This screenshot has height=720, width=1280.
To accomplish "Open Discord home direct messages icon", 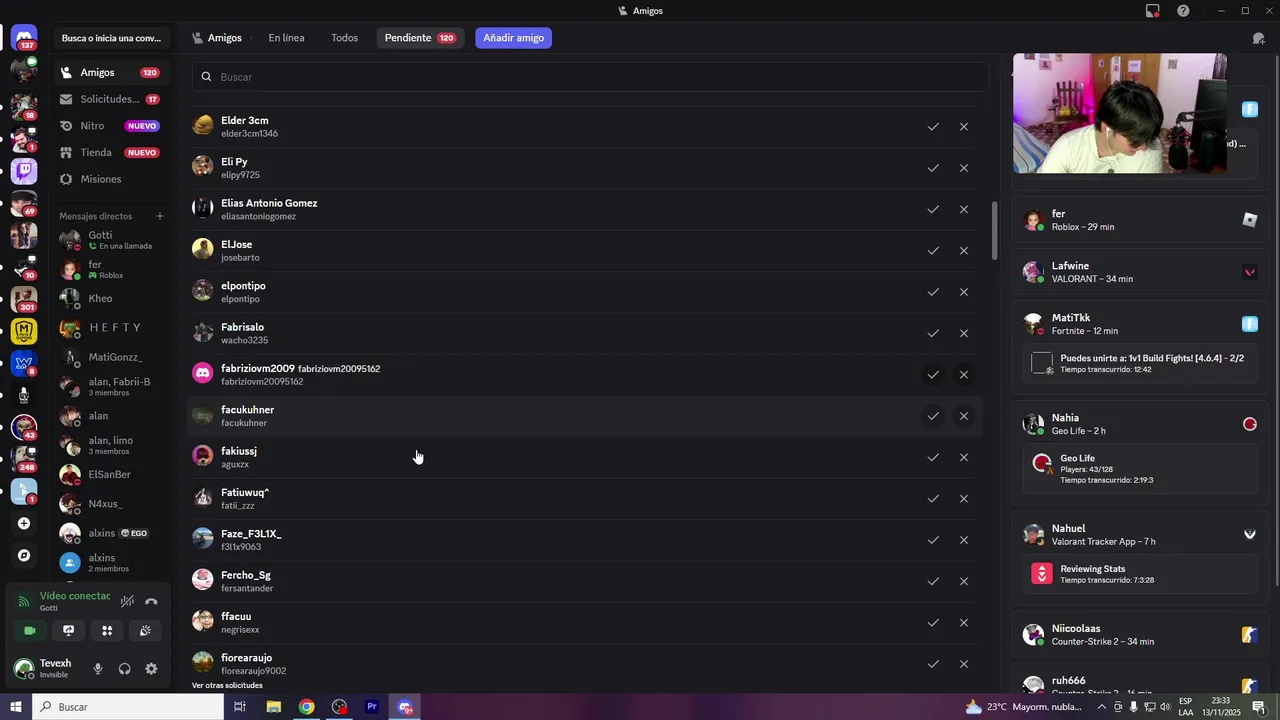I will click(24, 38).
